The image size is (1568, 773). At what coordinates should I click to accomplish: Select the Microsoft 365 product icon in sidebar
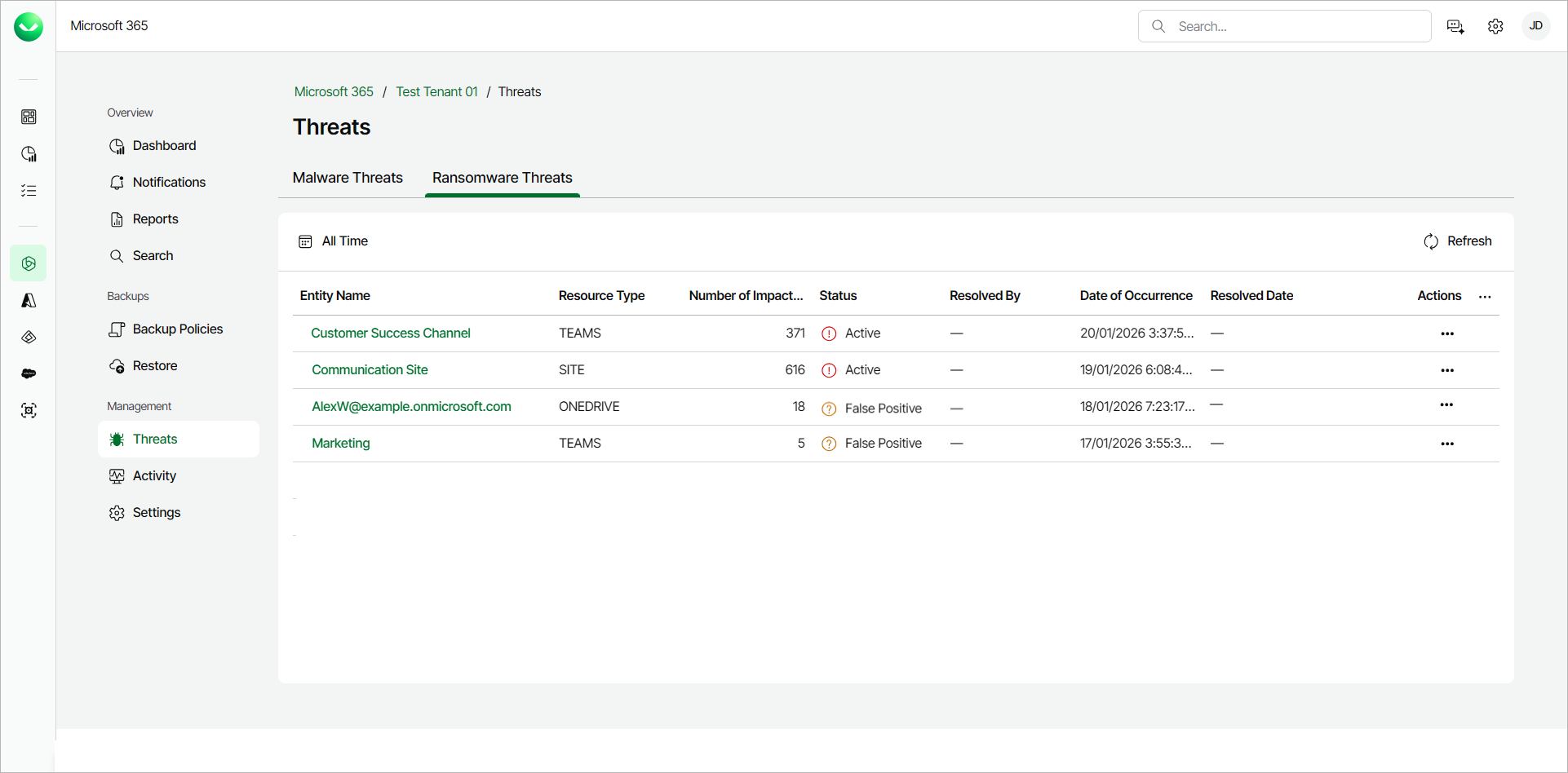29,263
